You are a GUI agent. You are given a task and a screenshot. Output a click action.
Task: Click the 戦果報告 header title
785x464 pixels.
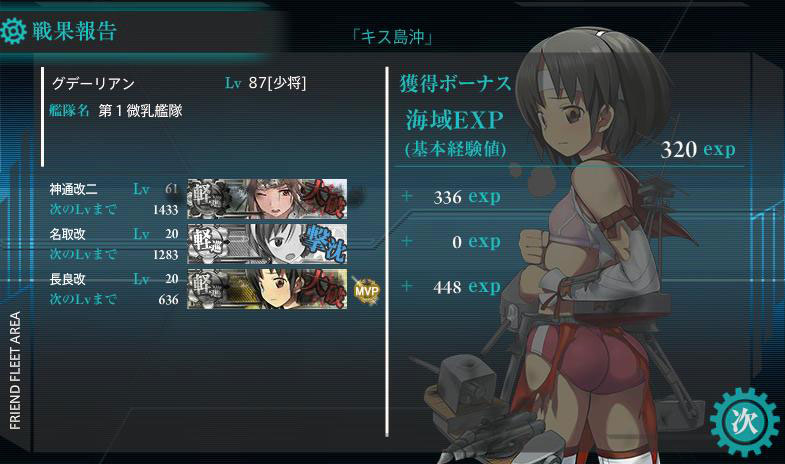[75, 31]
